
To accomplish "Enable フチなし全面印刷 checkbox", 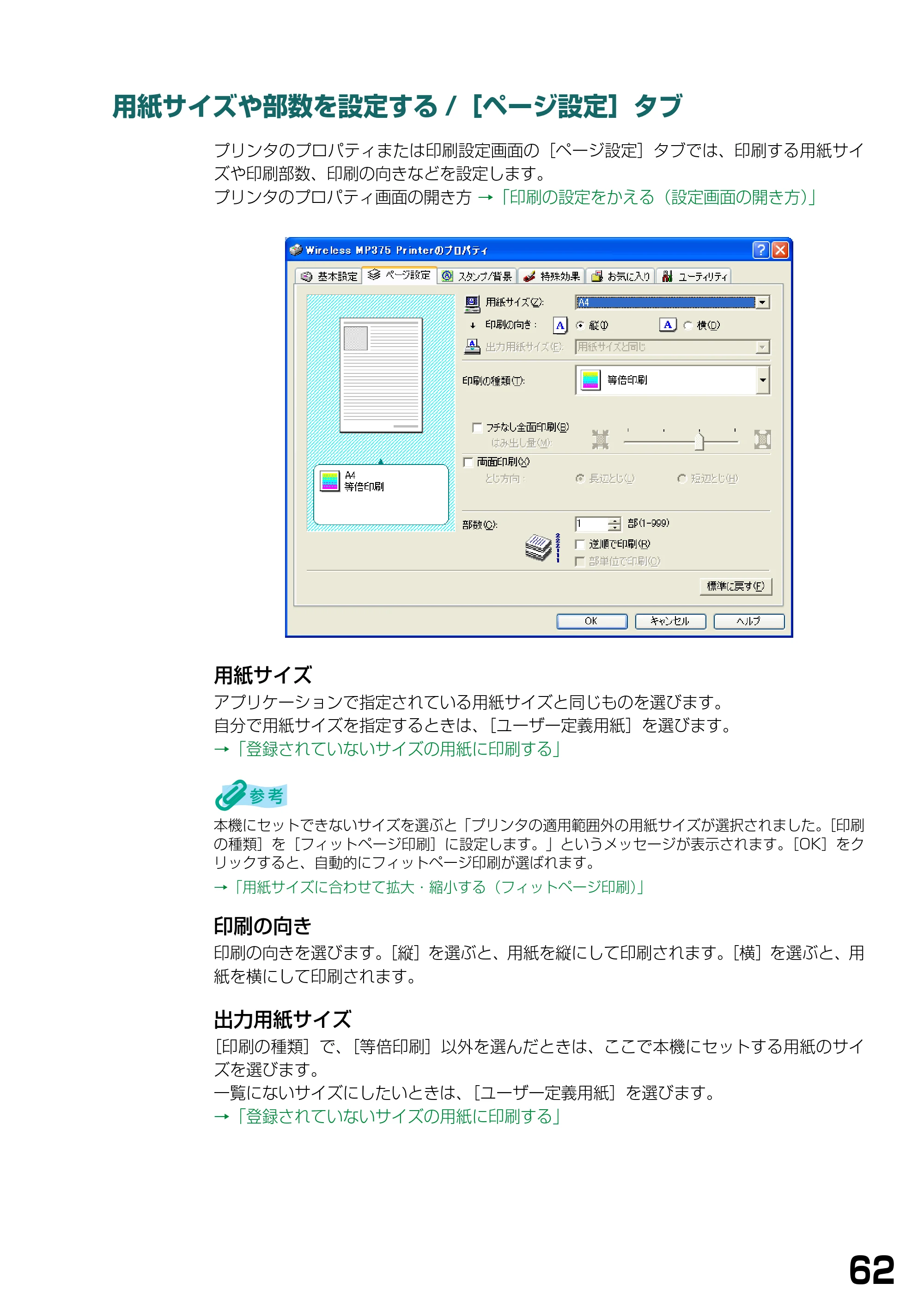I will pyautogui.click(x=477, y=428).
